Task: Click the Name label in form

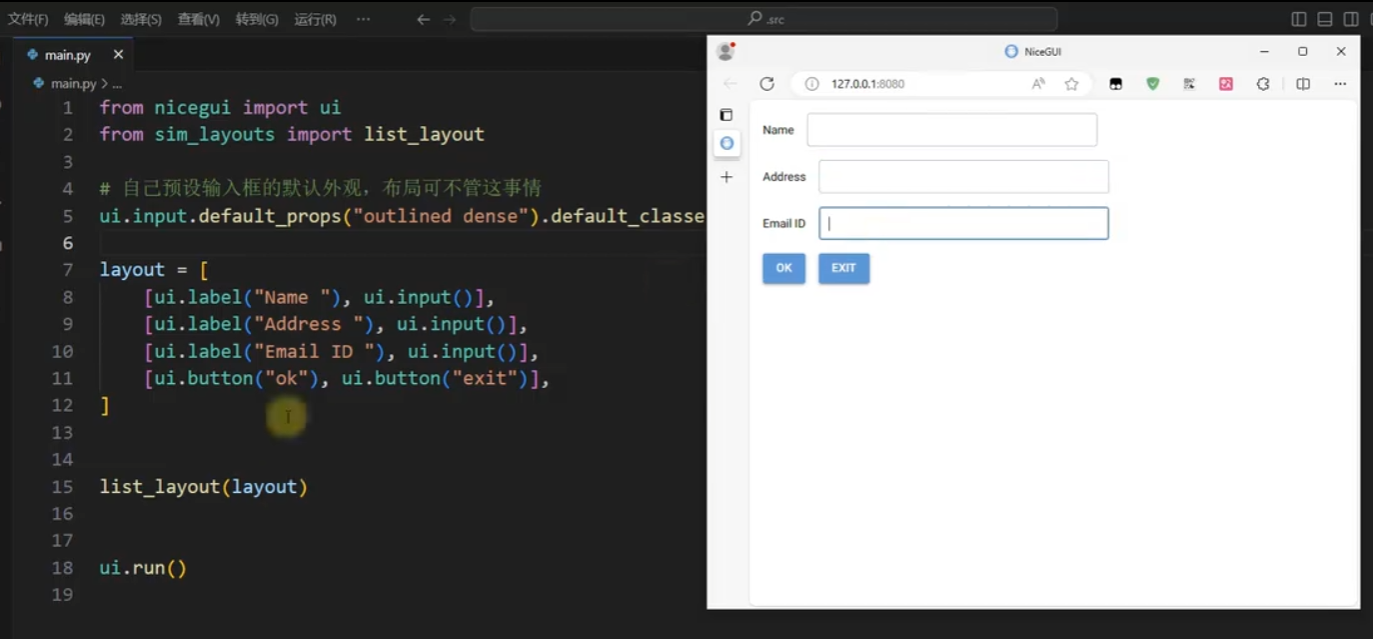Action: (x=778, y=130)
